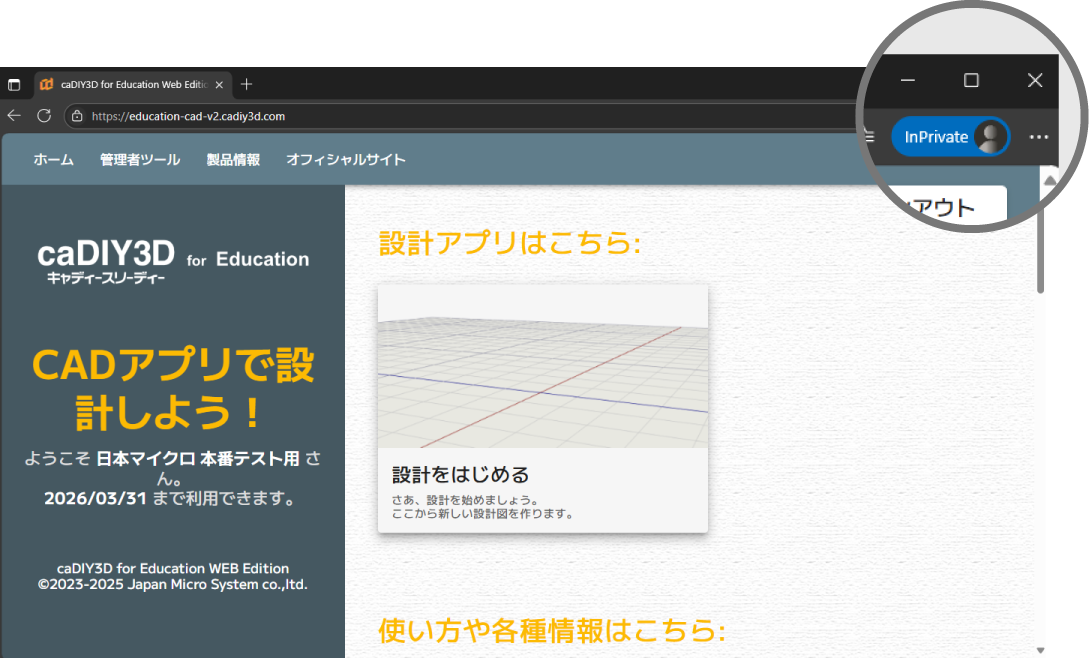Viewport: 1089px width, 658px height.
Task: Open a new browser tab
Action: (x=247, y=84)
